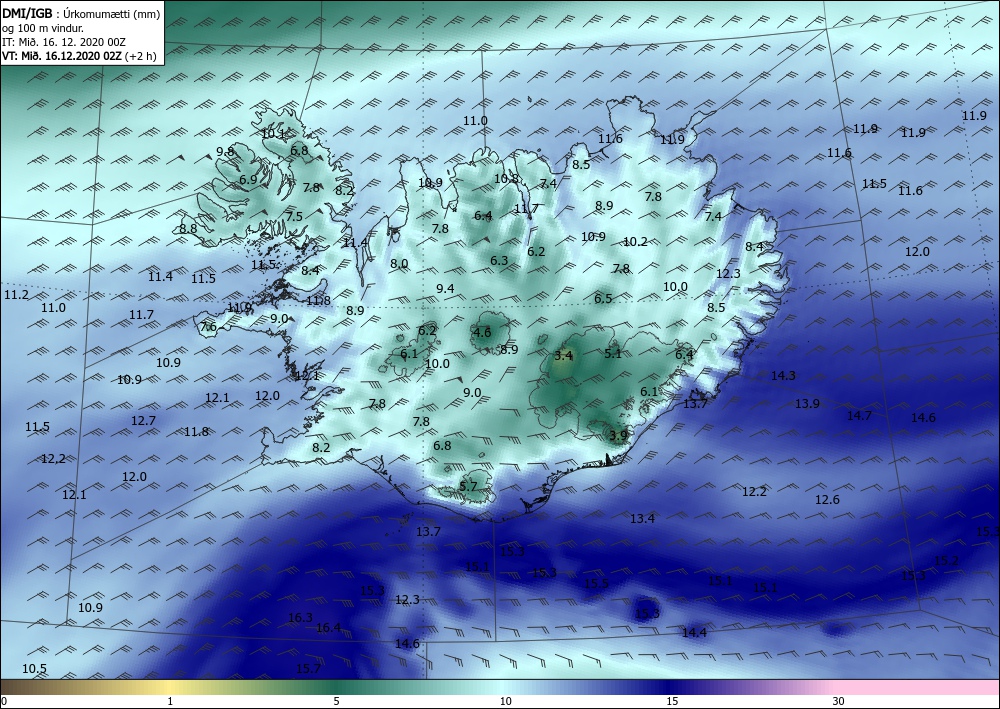Click the 5.1 value on the map

click(613, 353)
